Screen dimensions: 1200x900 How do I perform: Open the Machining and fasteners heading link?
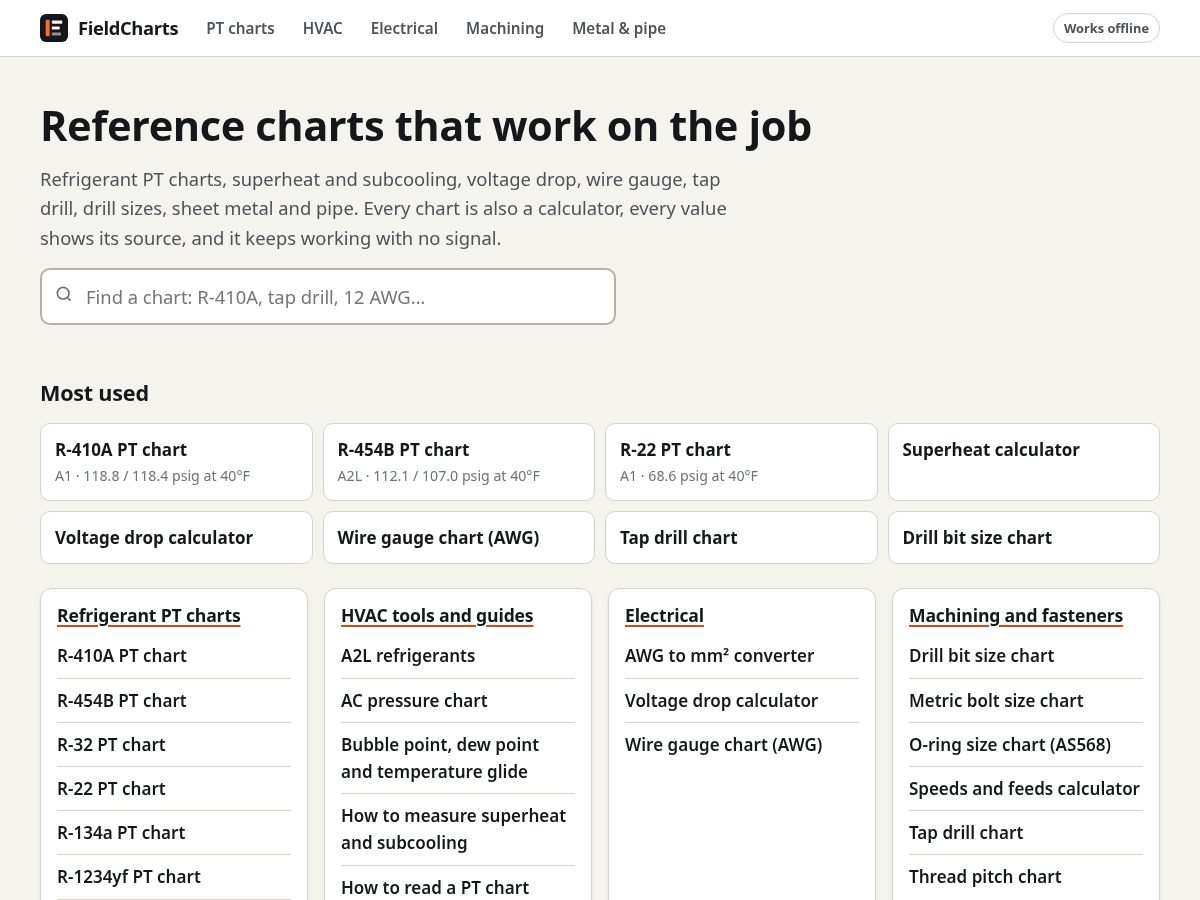click(x=1016, y=616)
